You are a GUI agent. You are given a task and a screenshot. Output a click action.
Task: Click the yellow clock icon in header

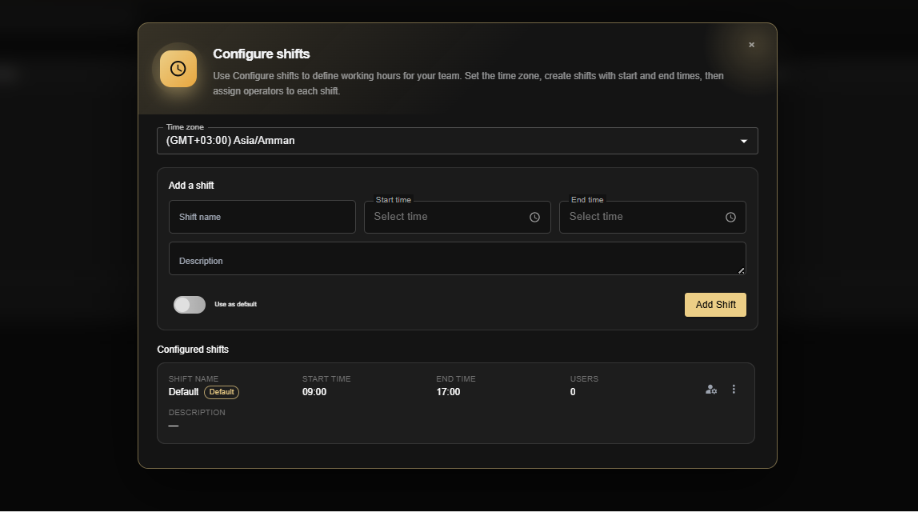click(x=178, y=68)
